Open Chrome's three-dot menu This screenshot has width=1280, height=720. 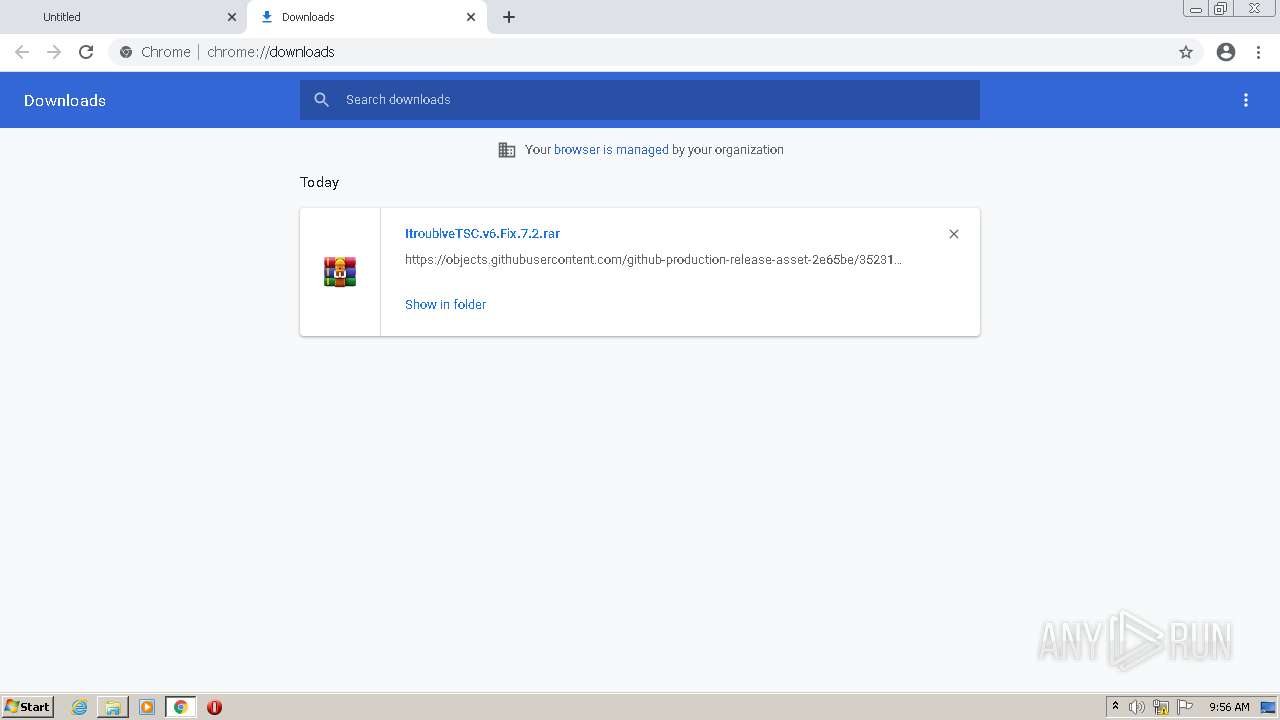coord(1258,52)
